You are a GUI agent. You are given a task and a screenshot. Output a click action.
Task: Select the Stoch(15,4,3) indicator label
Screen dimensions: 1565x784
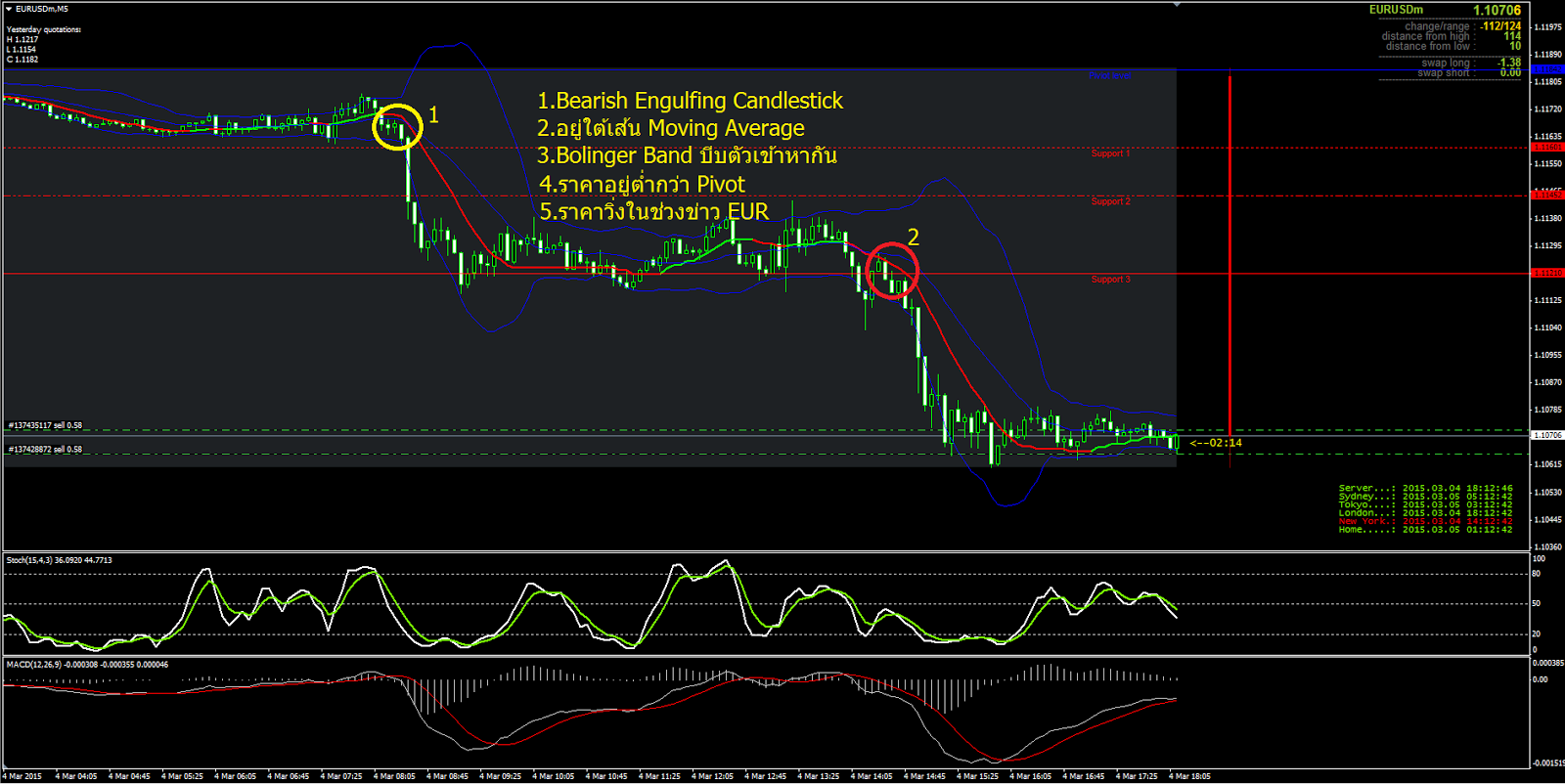59,560
